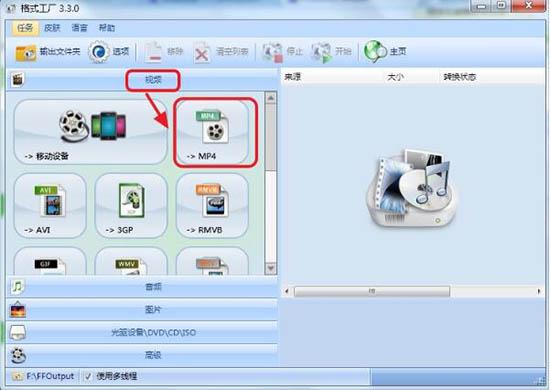Click the 清空列表 clear list icon
This screenshot has height=390, width=550.
click(x=202, y=53)
